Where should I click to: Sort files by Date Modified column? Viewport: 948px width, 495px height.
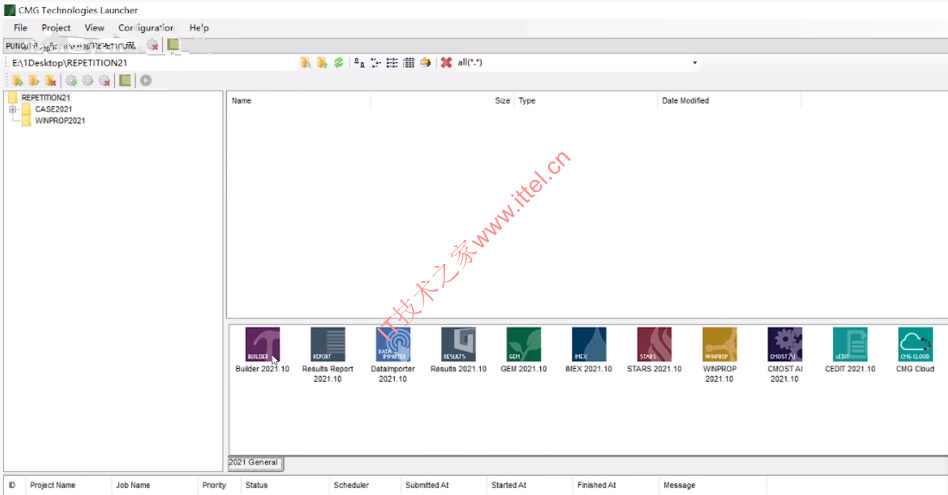pos(729,101)
